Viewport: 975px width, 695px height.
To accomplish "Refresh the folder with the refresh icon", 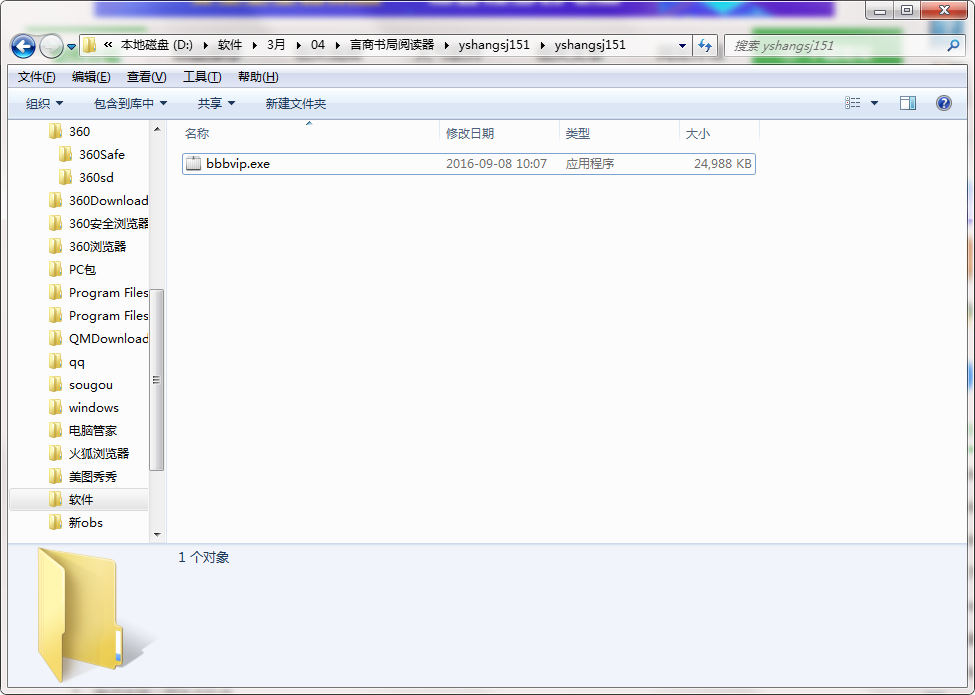I will (705, 45).
